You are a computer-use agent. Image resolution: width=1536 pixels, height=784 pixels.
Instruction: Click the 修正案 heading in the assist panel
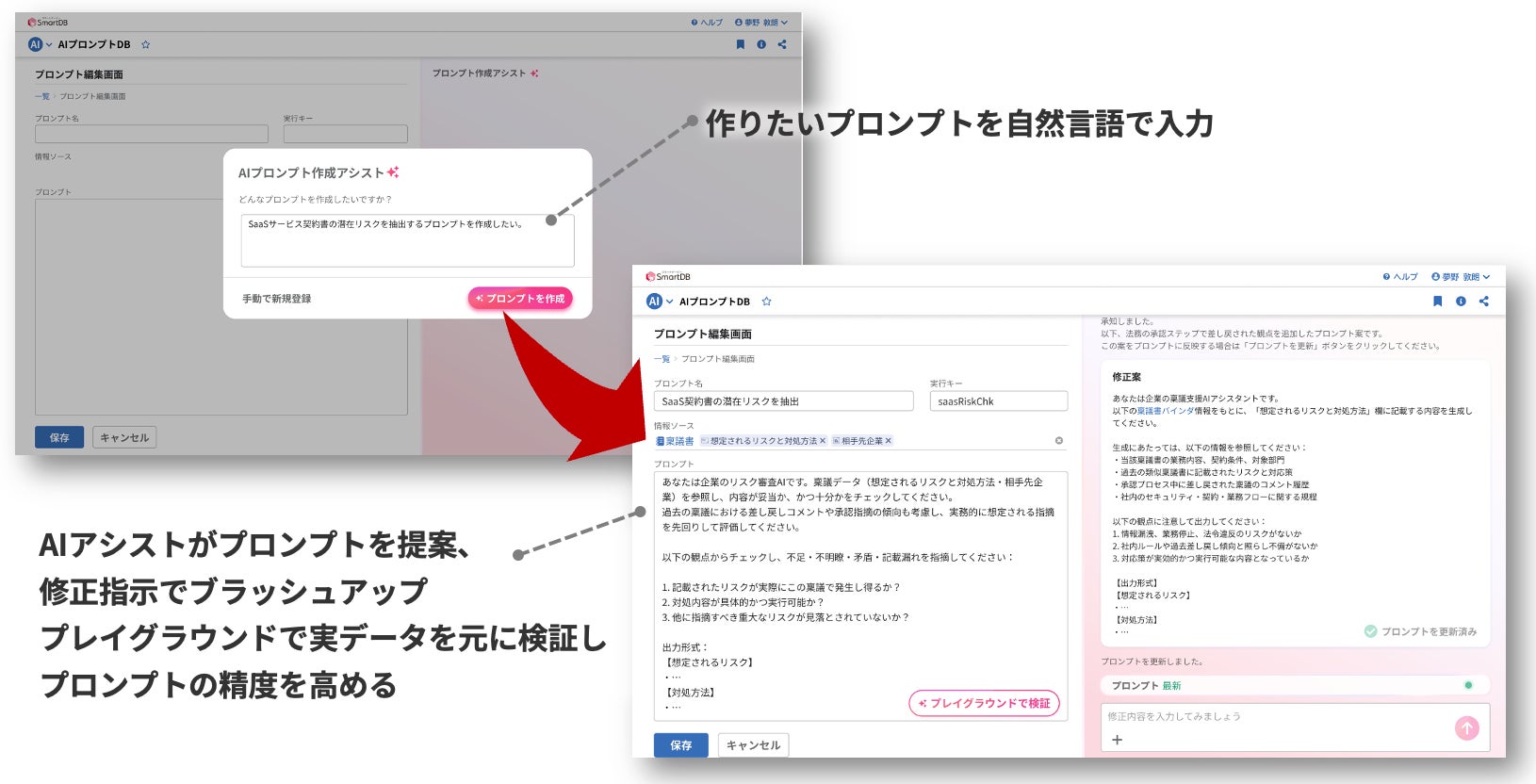pyautogui.click(x=1126, y=377)
